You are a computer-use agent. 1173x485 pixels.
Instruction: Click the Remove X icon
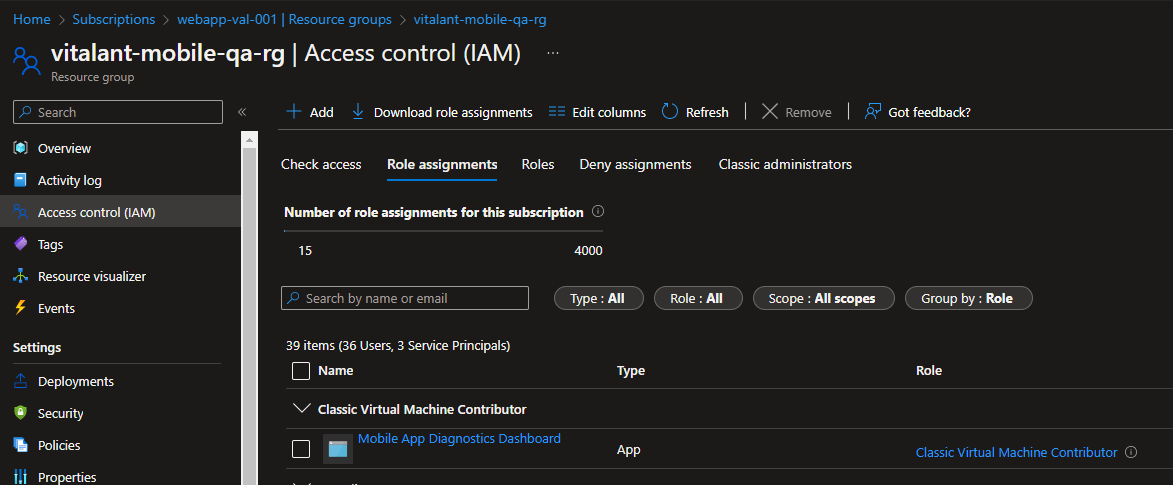770,112
